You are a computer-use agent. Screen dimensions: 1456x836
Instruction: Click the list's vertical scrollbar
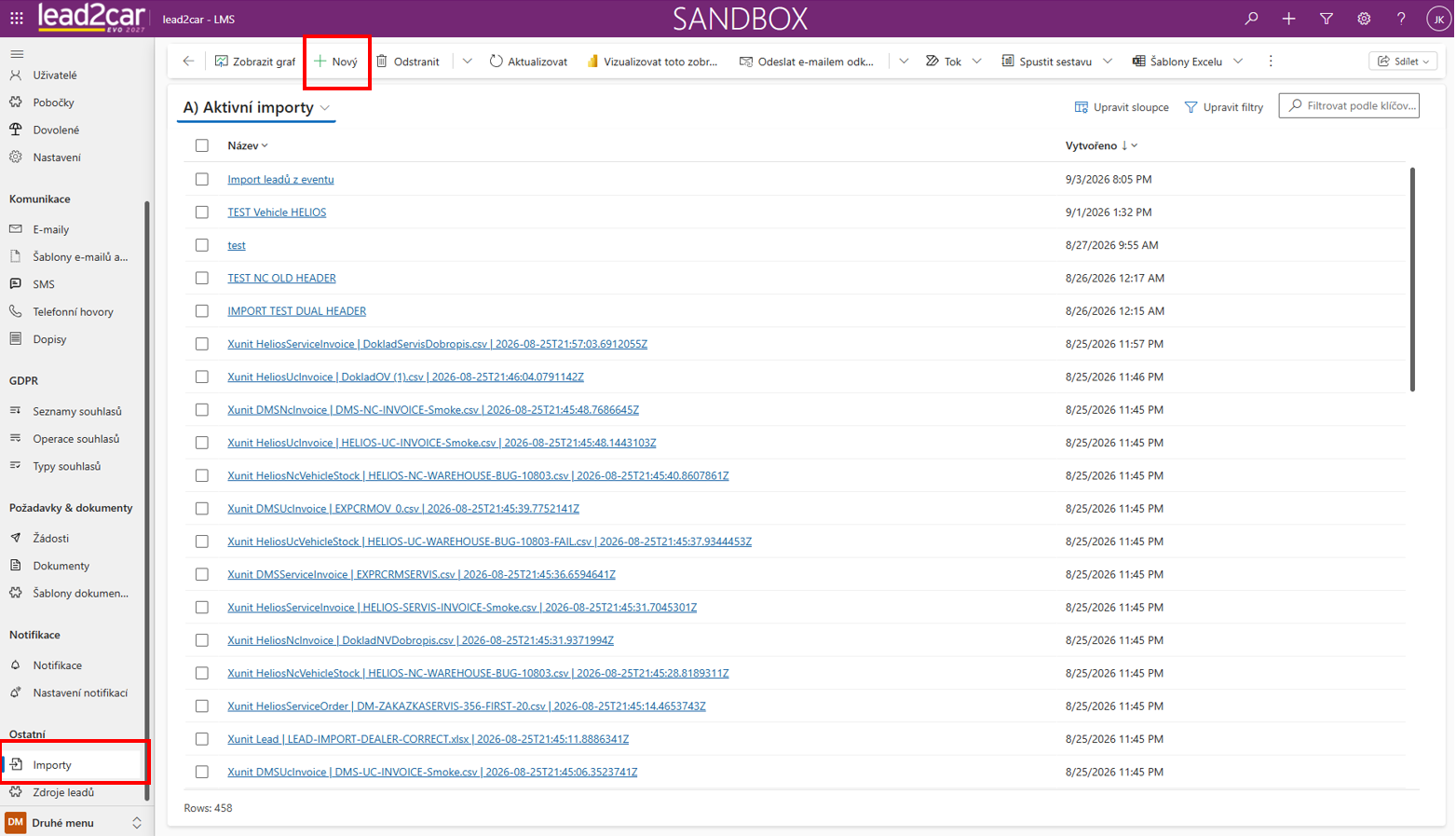(x=1412, y=280)
